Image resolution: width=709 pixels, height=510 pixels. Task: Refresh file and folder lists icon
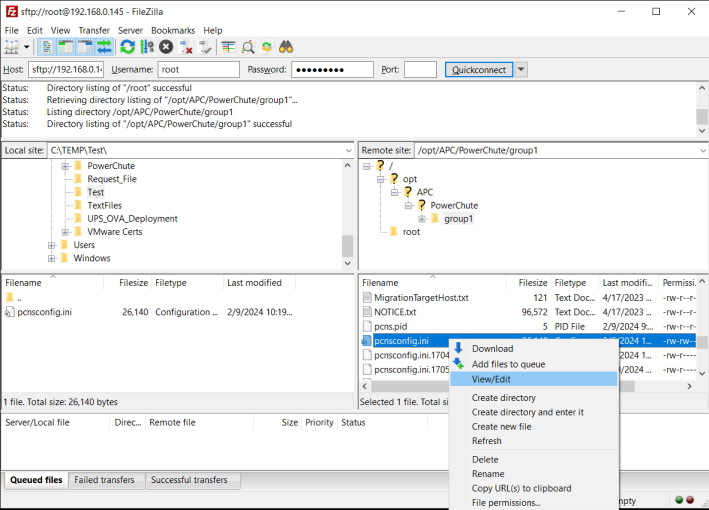[x=128, y=47]
